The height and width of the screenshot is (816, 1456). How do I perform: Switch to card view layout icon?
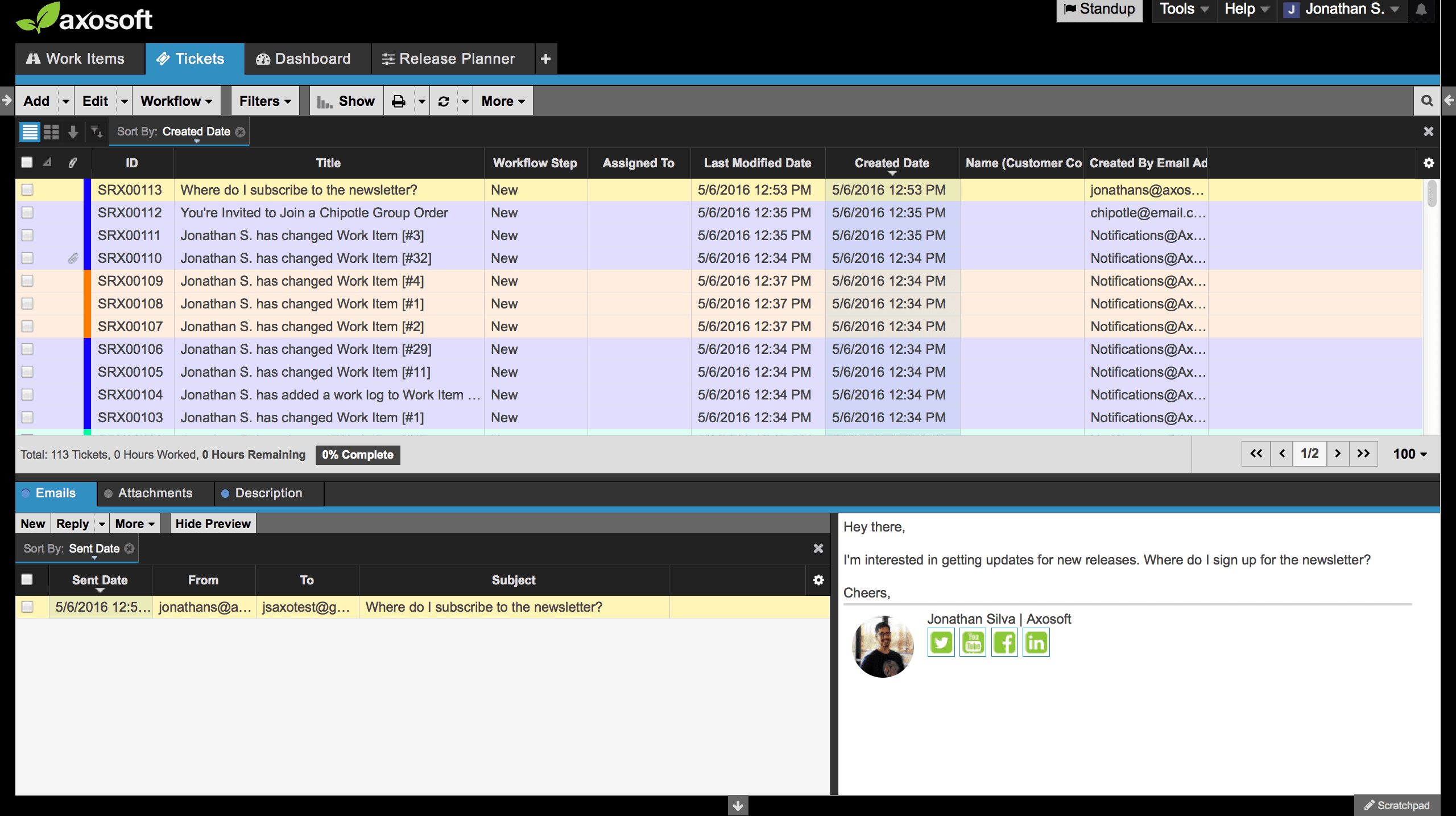tap(52, 132)
